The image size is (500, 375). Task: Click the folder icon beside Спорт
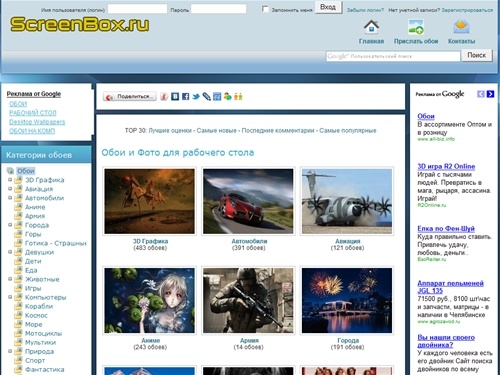click(x=18, y=360)
